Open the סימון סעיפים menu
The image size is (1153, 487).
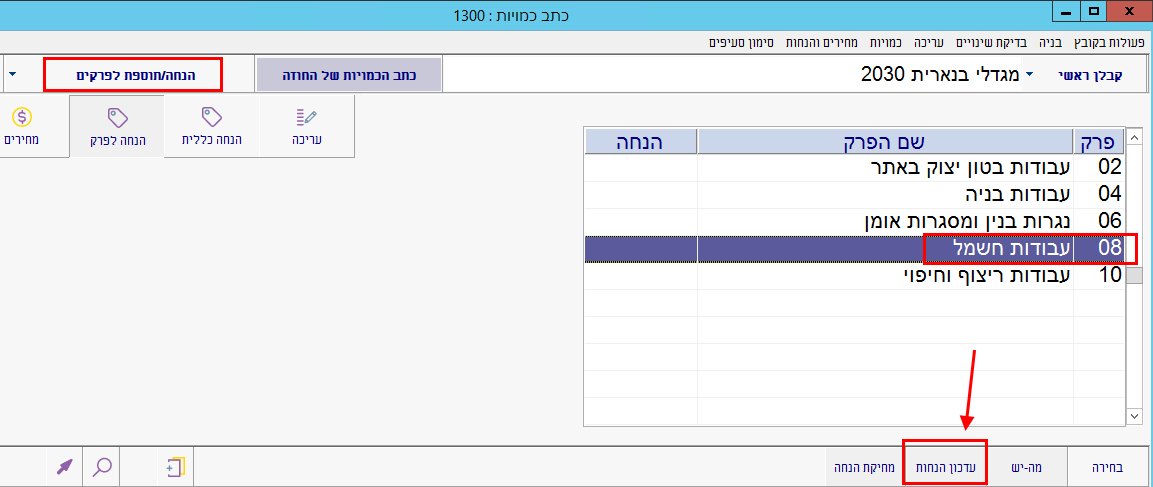740,42
